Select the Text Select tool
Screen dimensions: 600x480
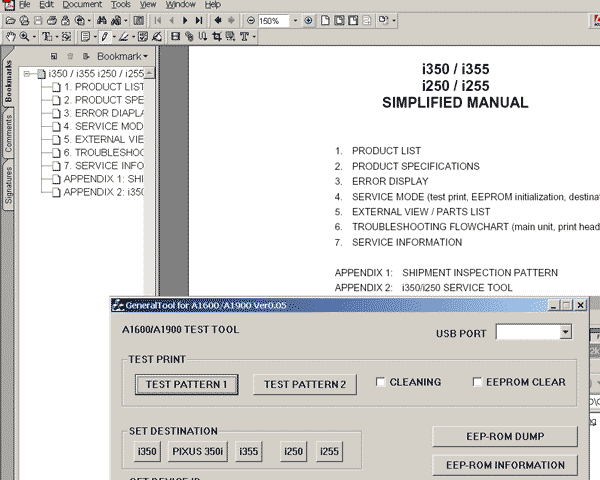click(x=47, y=37)
